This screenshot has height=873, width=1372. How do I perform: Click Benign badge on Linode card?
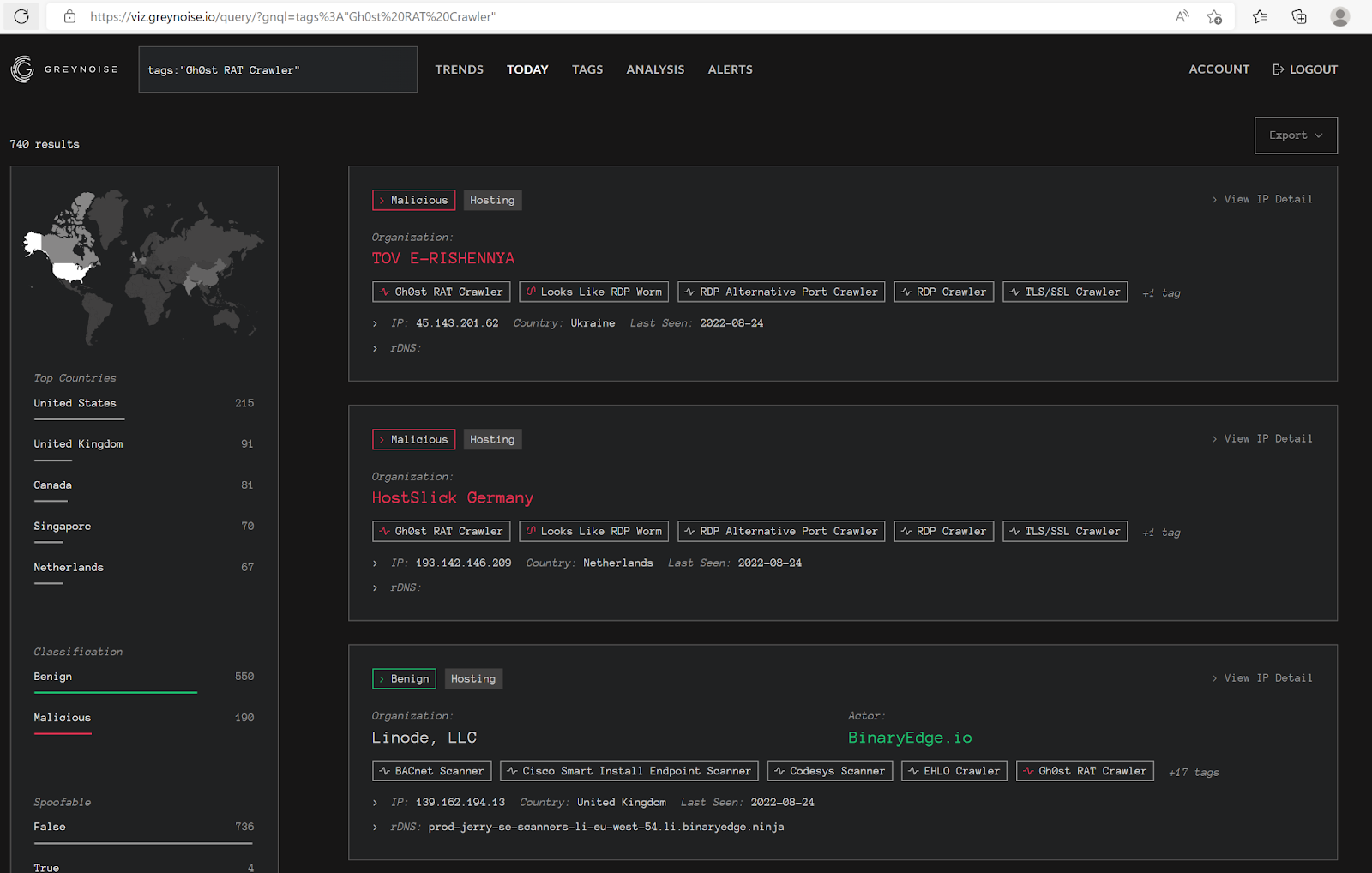pos(404,678)
